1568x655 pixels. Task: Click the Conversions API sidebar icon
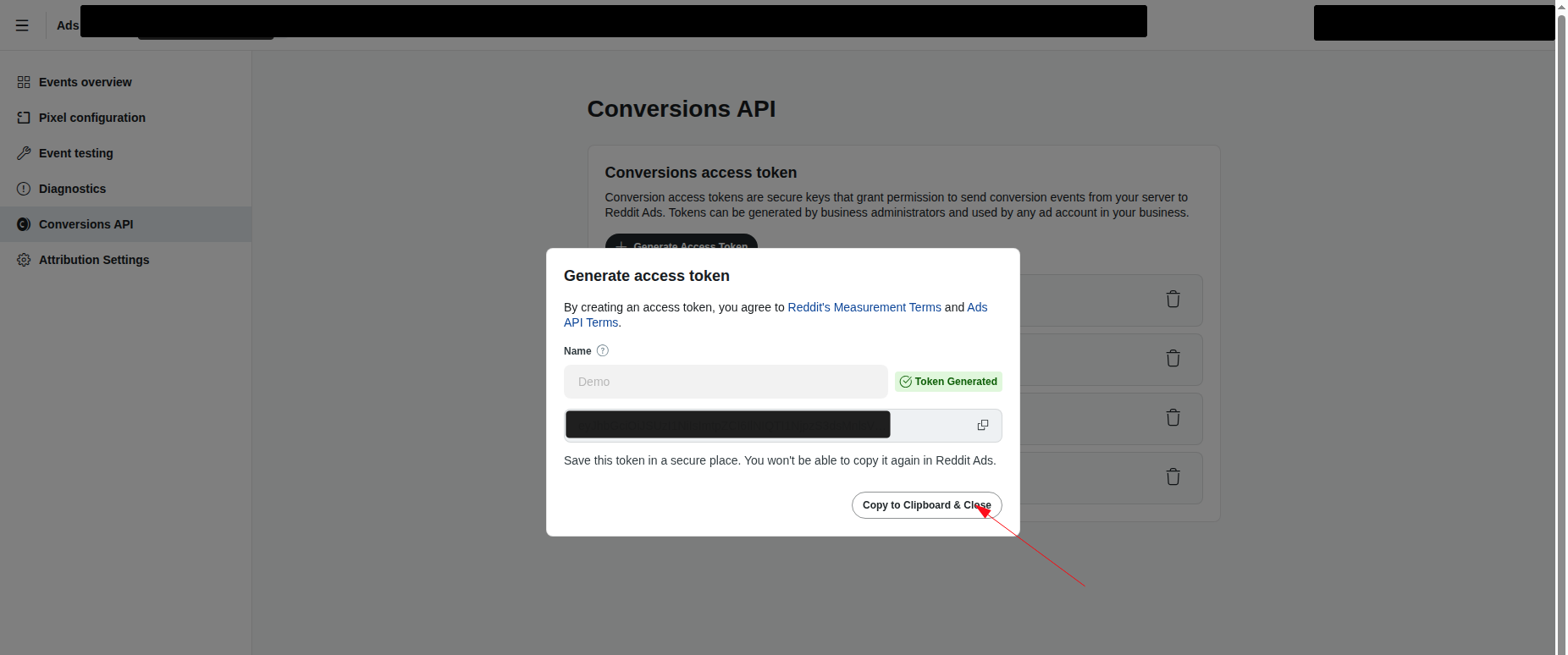point(24,224)
